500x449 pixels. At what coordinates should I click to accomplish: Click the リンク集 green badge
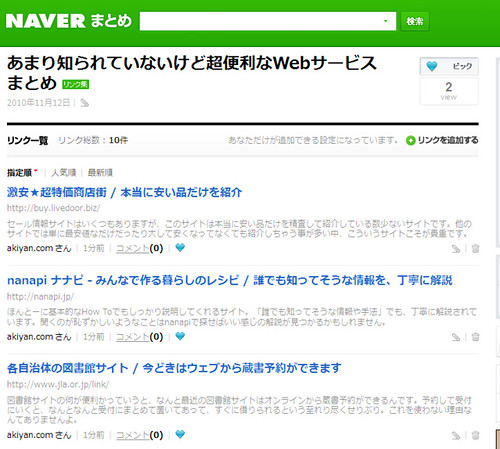point(76,84)
